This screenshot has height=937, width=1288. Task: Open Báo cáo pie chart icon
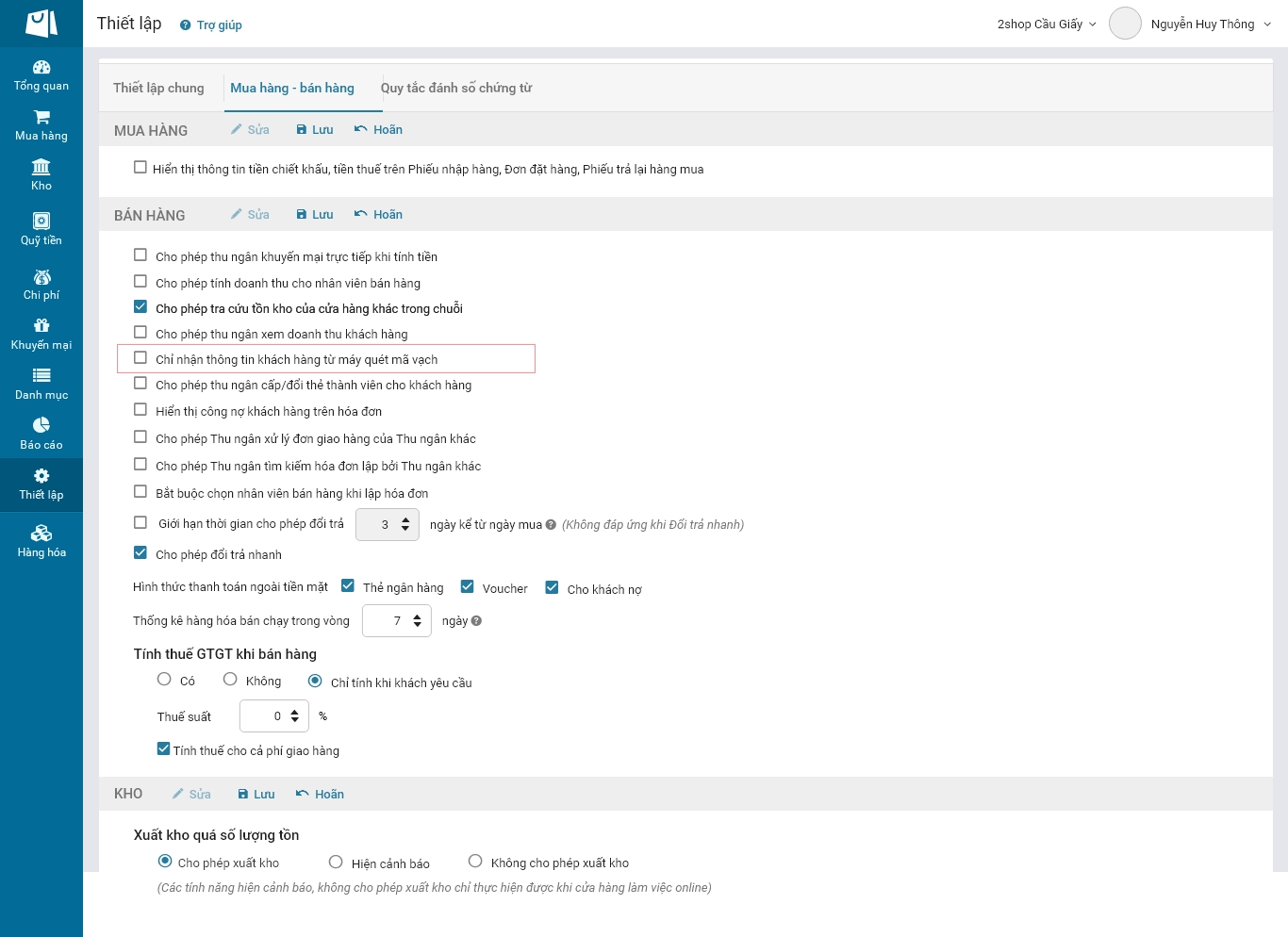click(x=41, y=425)
